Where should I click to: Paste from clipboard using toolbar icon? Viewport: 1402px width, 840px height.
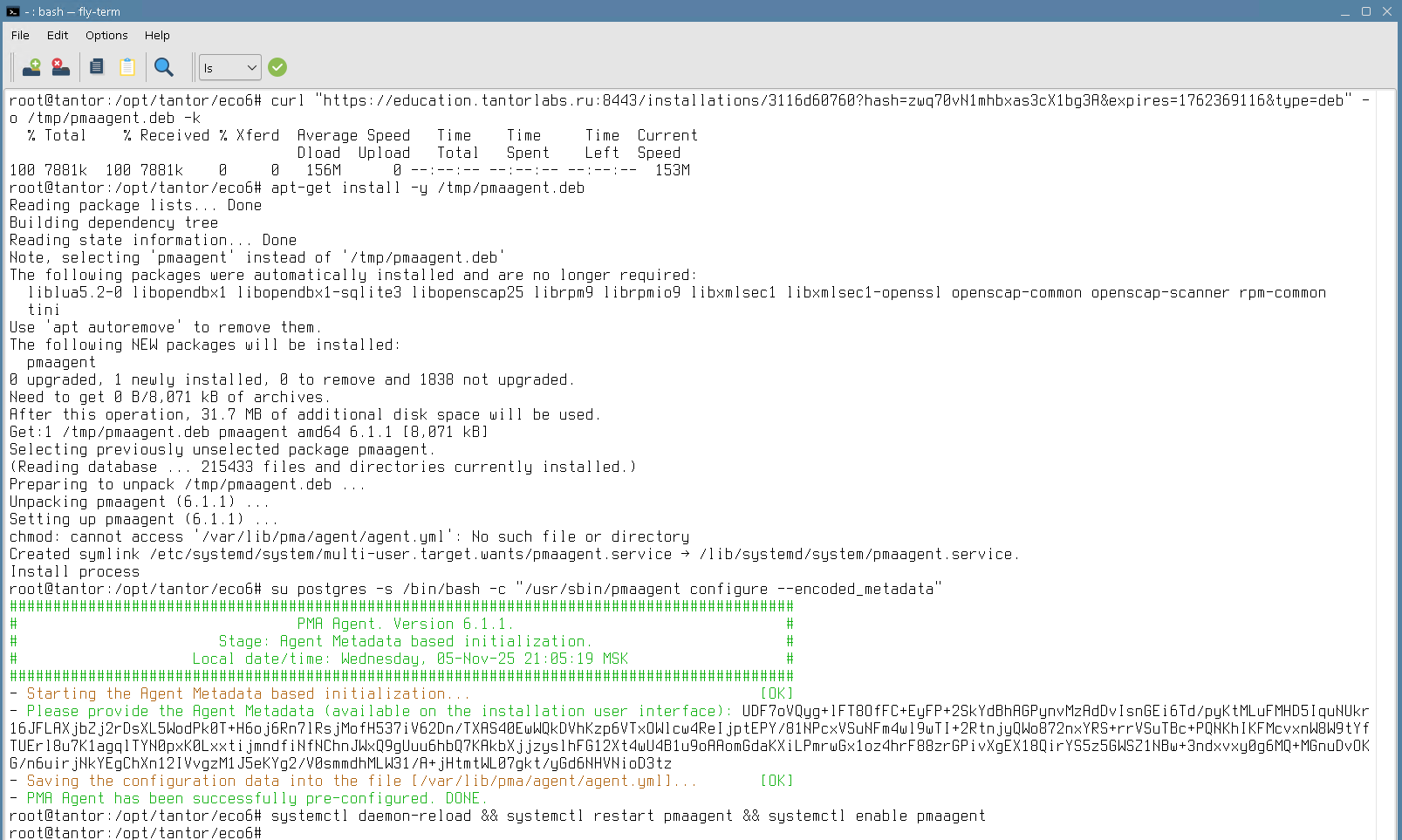127,67
